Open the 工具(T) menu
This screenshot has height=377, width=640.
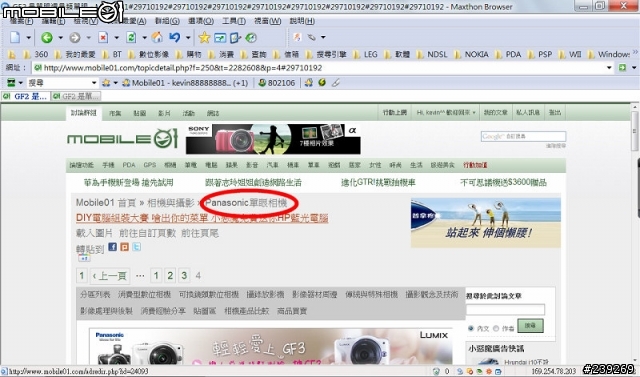tap(234, 21)
